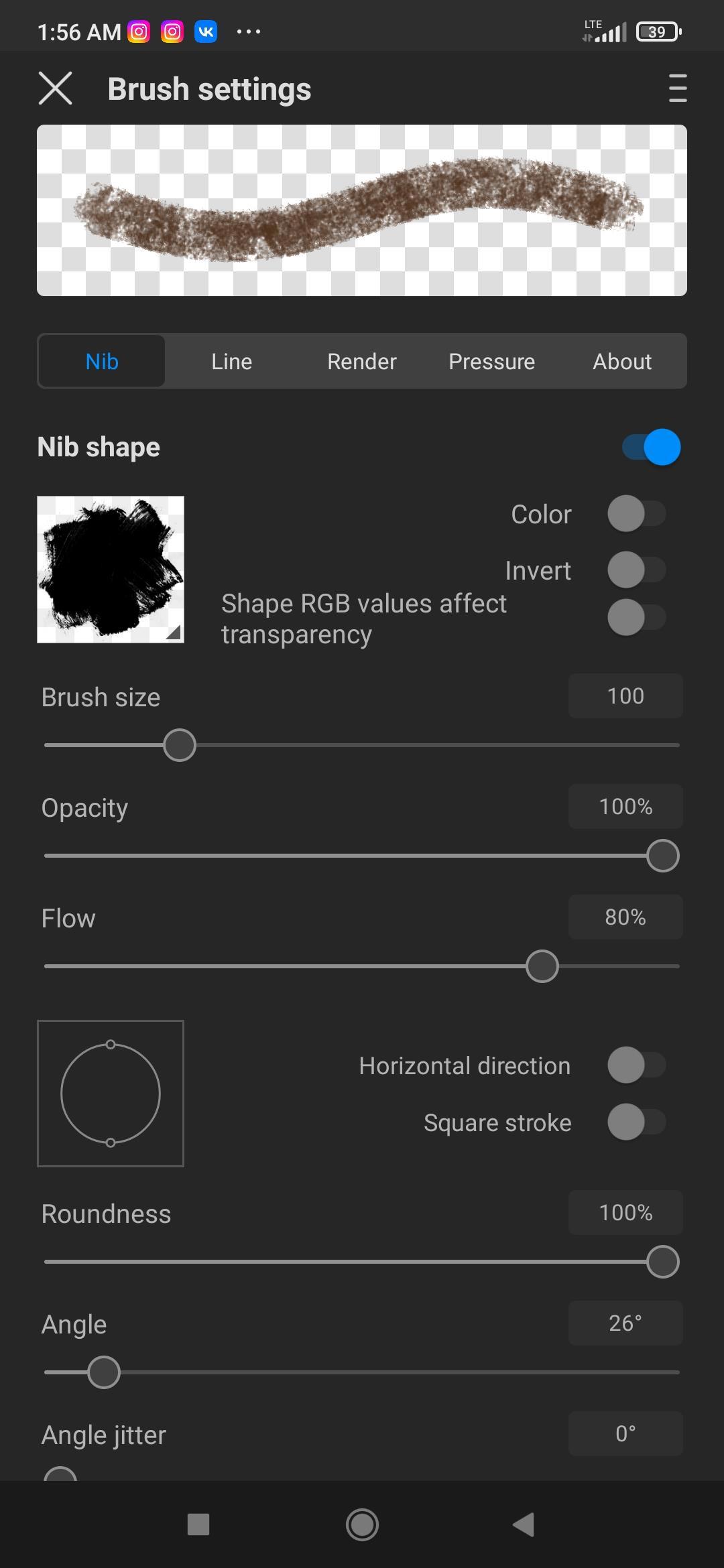Open the Brush settings overflow menu
The width and height of the screenshot is (724, 1568).
point(678,89)
